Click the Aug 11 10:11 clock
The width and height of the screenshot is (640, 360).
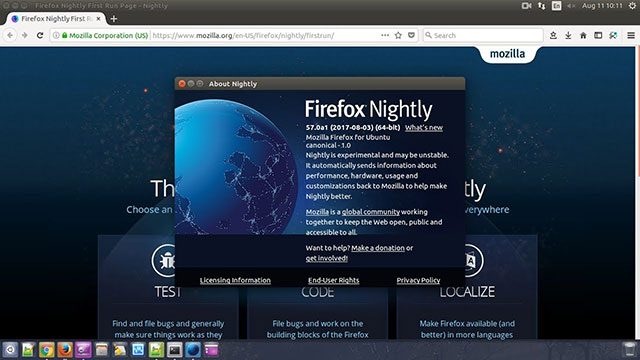602,6
